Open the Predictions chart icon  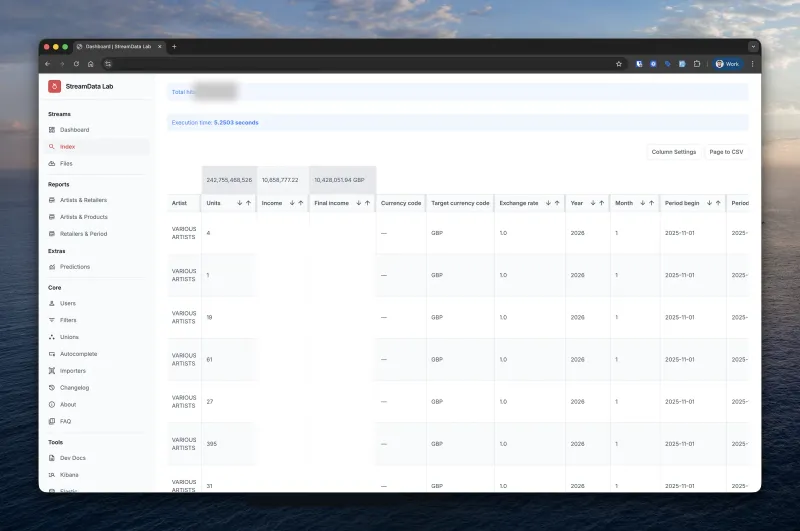[52, 267]
